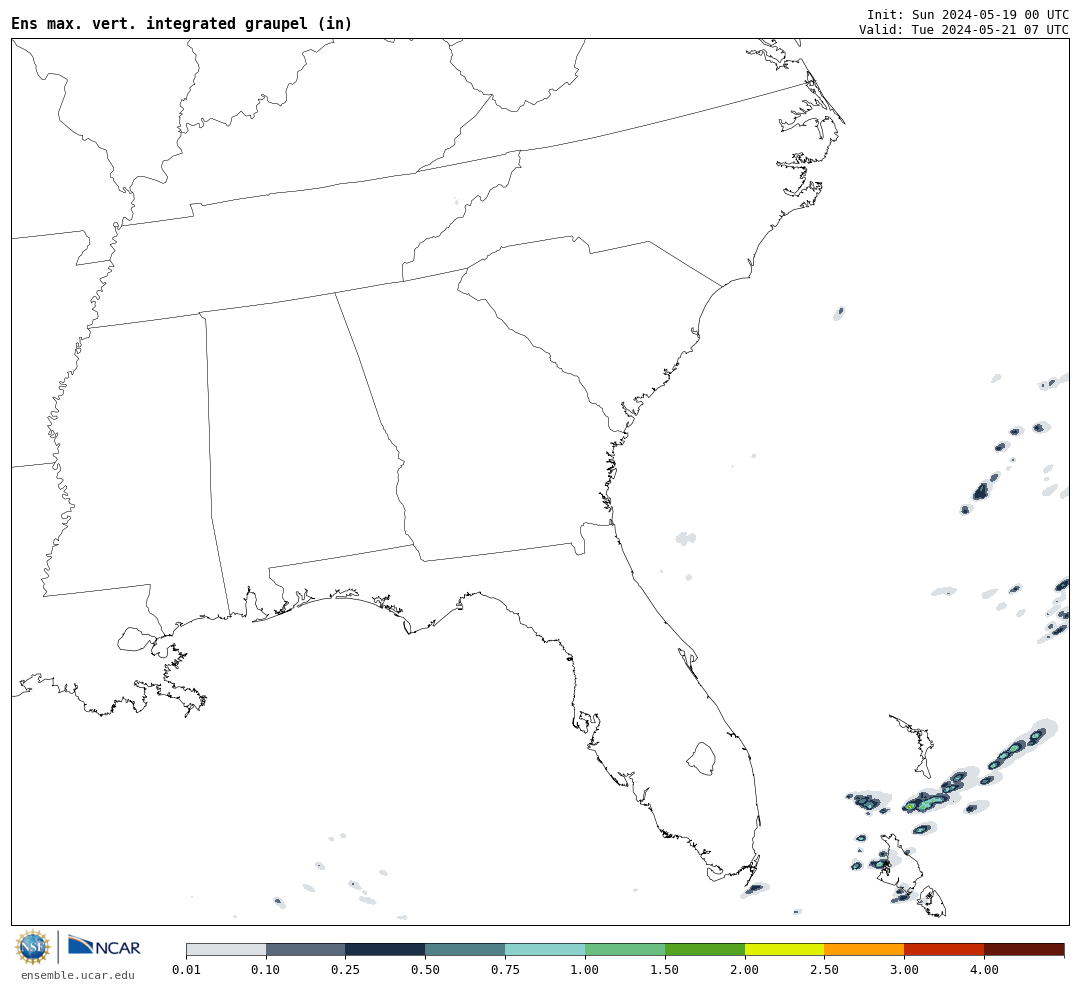1080x988 pixels.
Task: Select the map title 'Ens max. vert. integrated graupel (in)'
Action: point(182,23)
